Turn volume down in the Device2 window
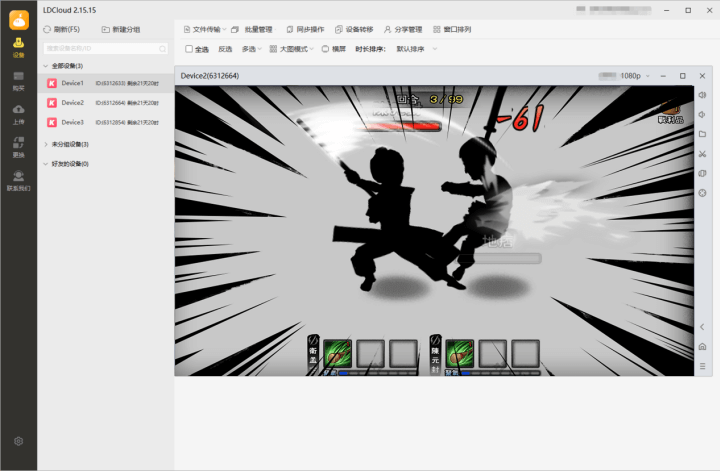Screen dimensions: 720x471 click(x=702, y=115)
